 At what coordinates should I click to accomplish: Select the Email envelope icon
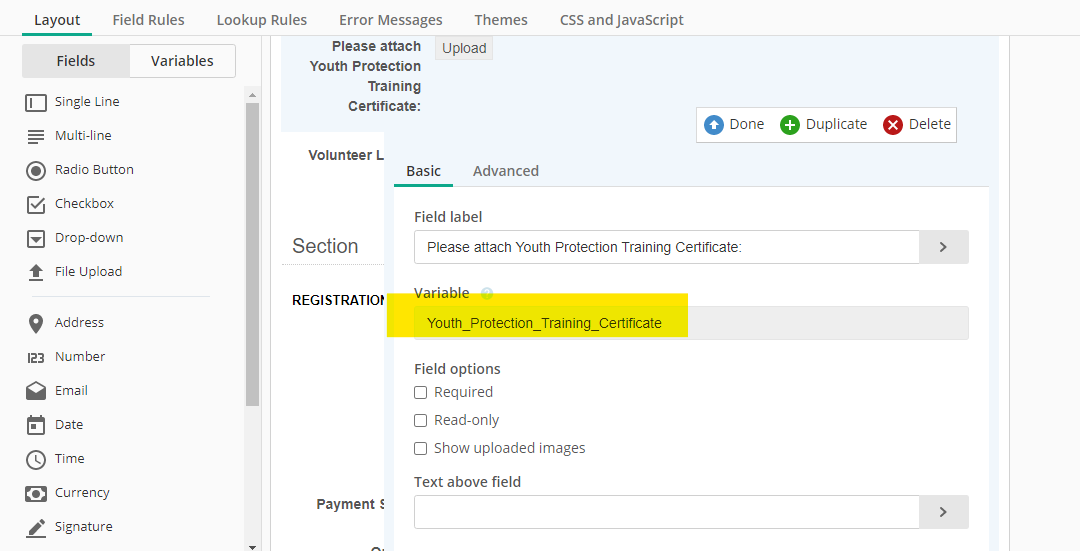tap(36, 391)
